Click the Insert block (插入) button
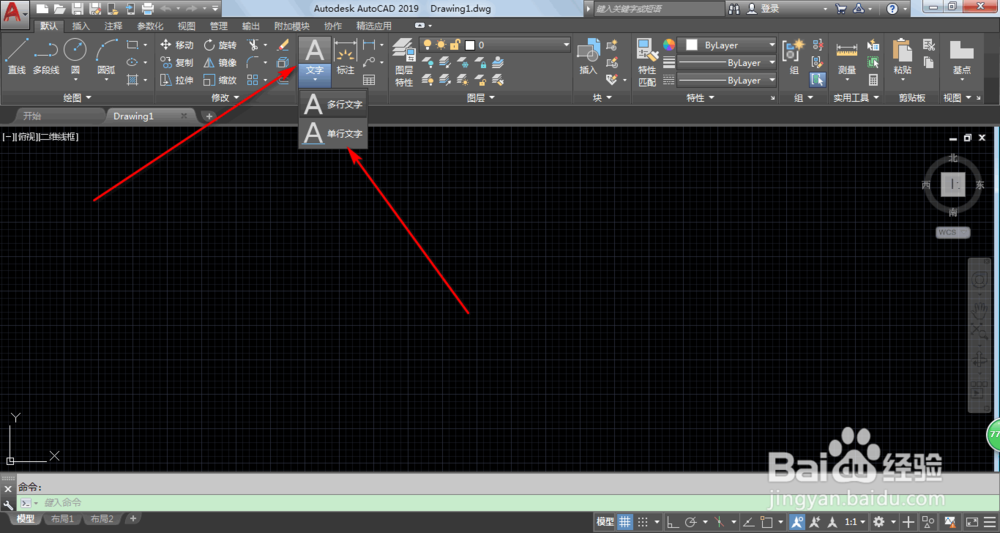 588,57
